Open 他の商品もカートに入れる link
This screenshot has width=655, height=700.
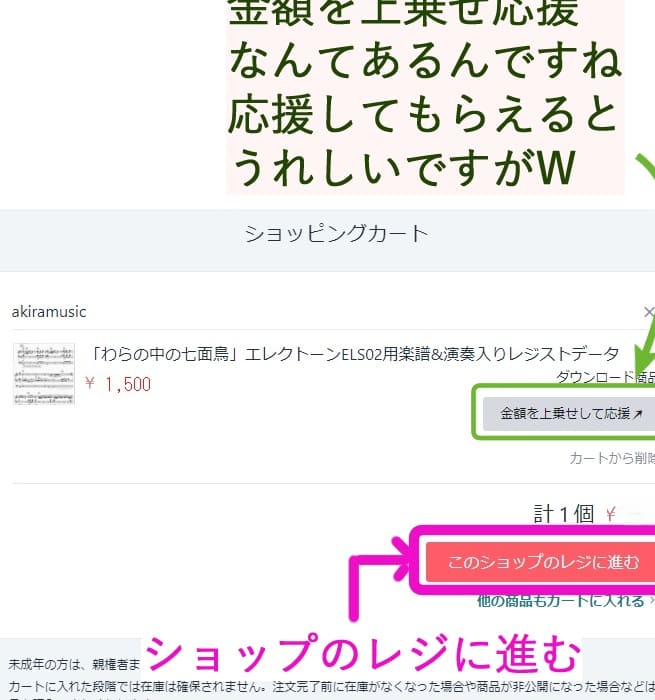click(x=561, y=601)
